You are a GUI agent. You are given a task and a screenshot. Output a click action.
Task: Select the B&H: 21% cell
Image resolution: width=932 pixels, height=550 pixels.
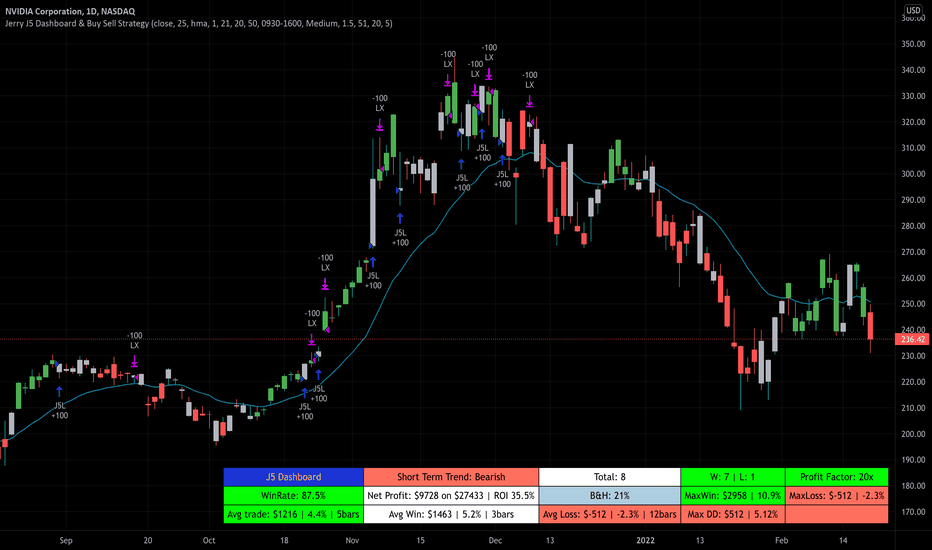[x=610, y=495]
